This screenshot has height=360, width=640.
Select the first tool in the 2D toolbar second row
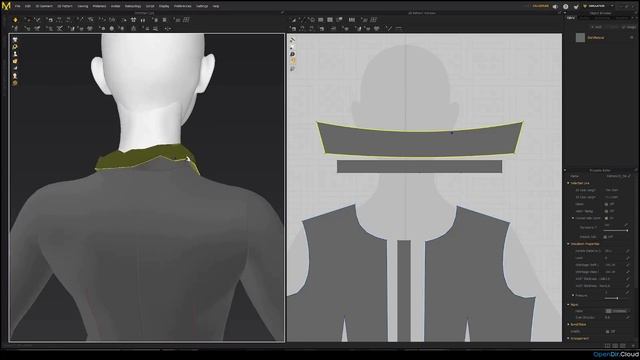point(293,29)
